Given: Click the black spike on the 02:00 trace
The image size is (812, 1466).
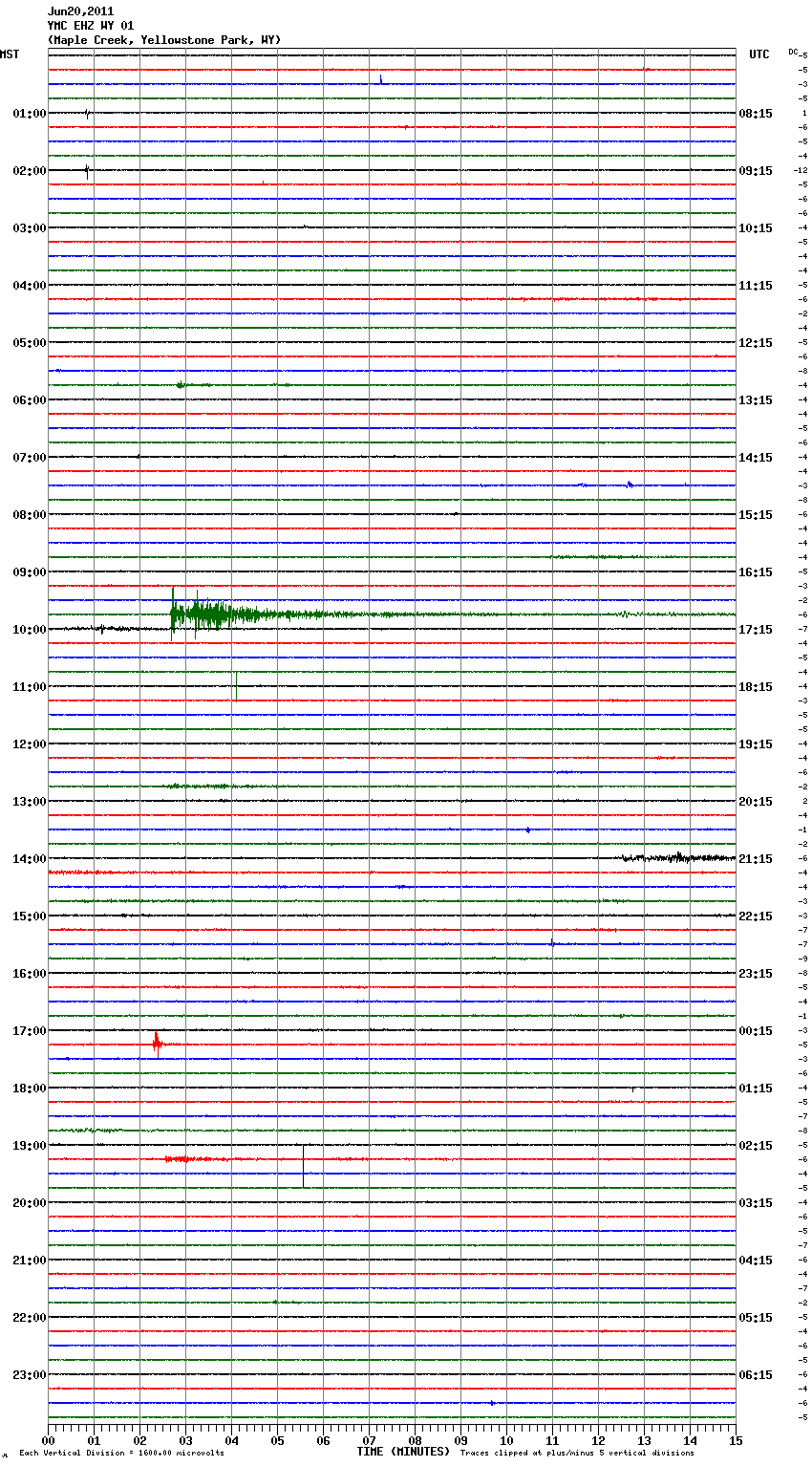Looking at the screenshot, I should click(87, 171).
